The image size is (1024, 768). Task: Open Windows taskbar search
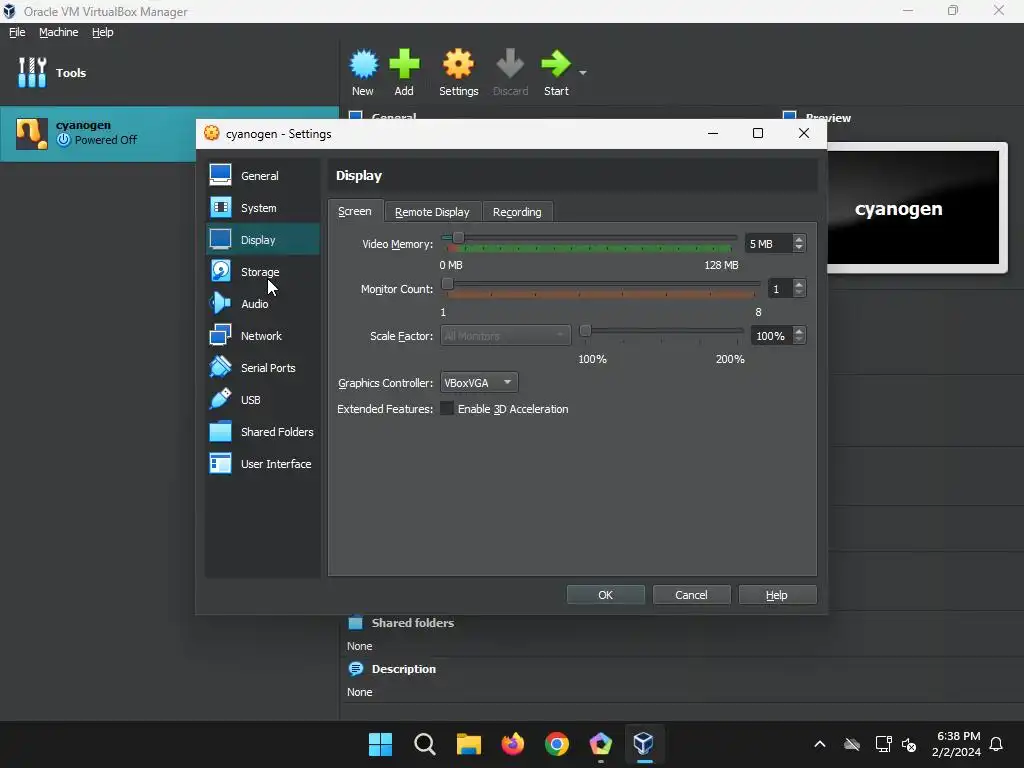coord(424,744)
